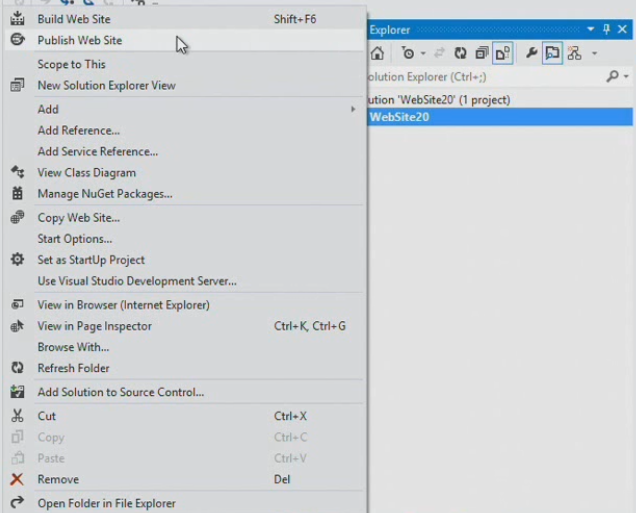Viewport: 636px width, 513px height.
Task: Choose Copy Web Site...
Action: click(x=184, y=218)
